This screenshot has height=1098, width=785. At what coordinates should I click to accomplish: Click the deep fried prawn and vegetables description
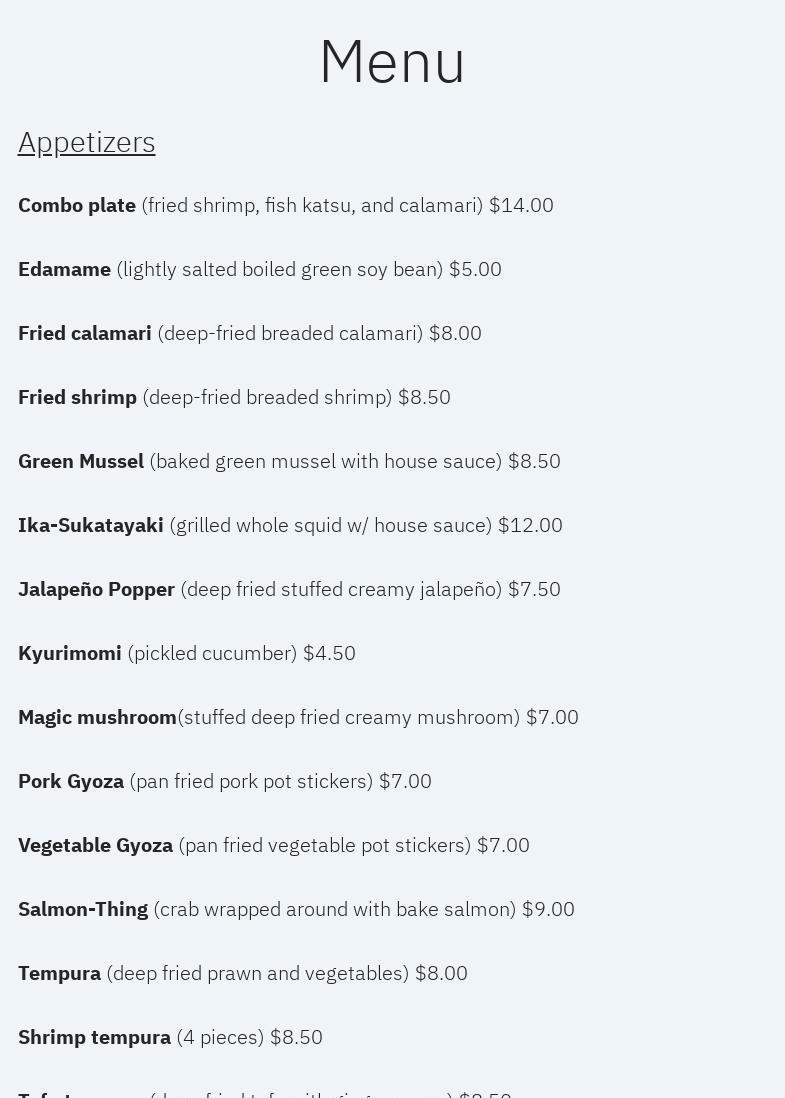point(257,974)
